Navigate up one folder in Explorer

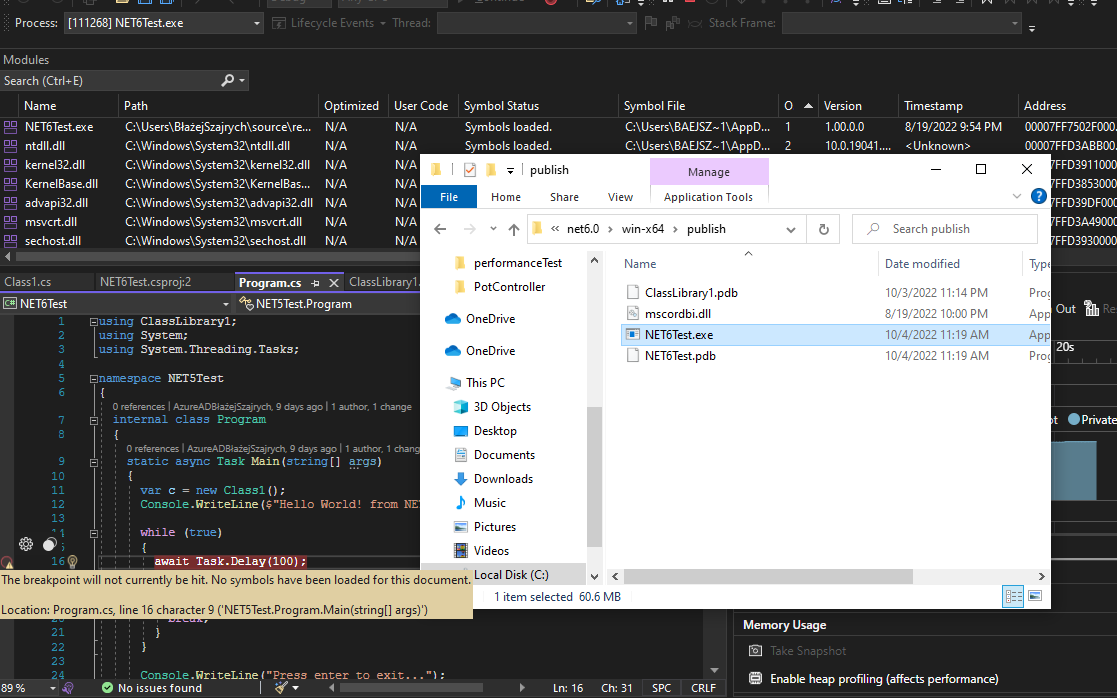pyautogui.click(x=513, y=228)
